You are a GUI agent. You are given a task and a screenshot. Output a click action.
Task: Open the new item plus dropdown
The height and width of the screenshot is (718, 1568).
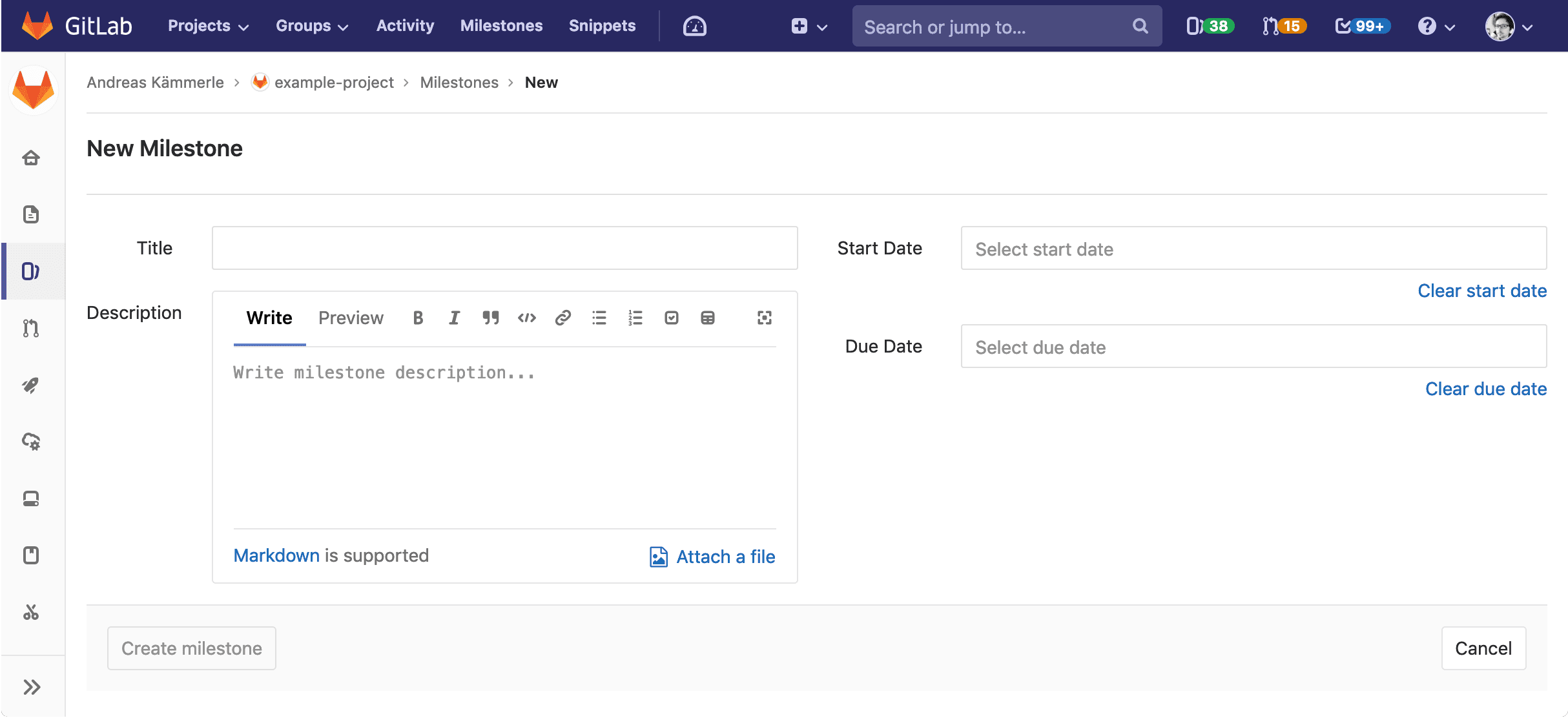[x=808, y=26]
